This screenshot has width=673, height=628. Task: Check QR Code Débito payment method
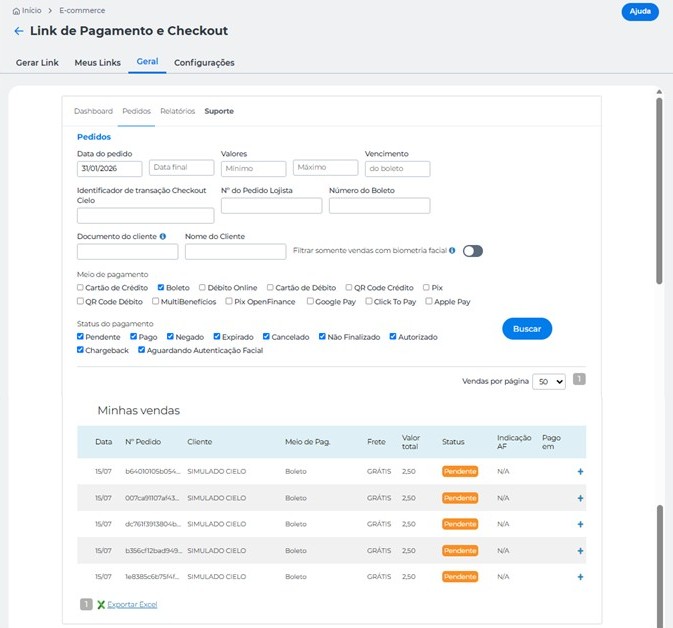point(80,301)
